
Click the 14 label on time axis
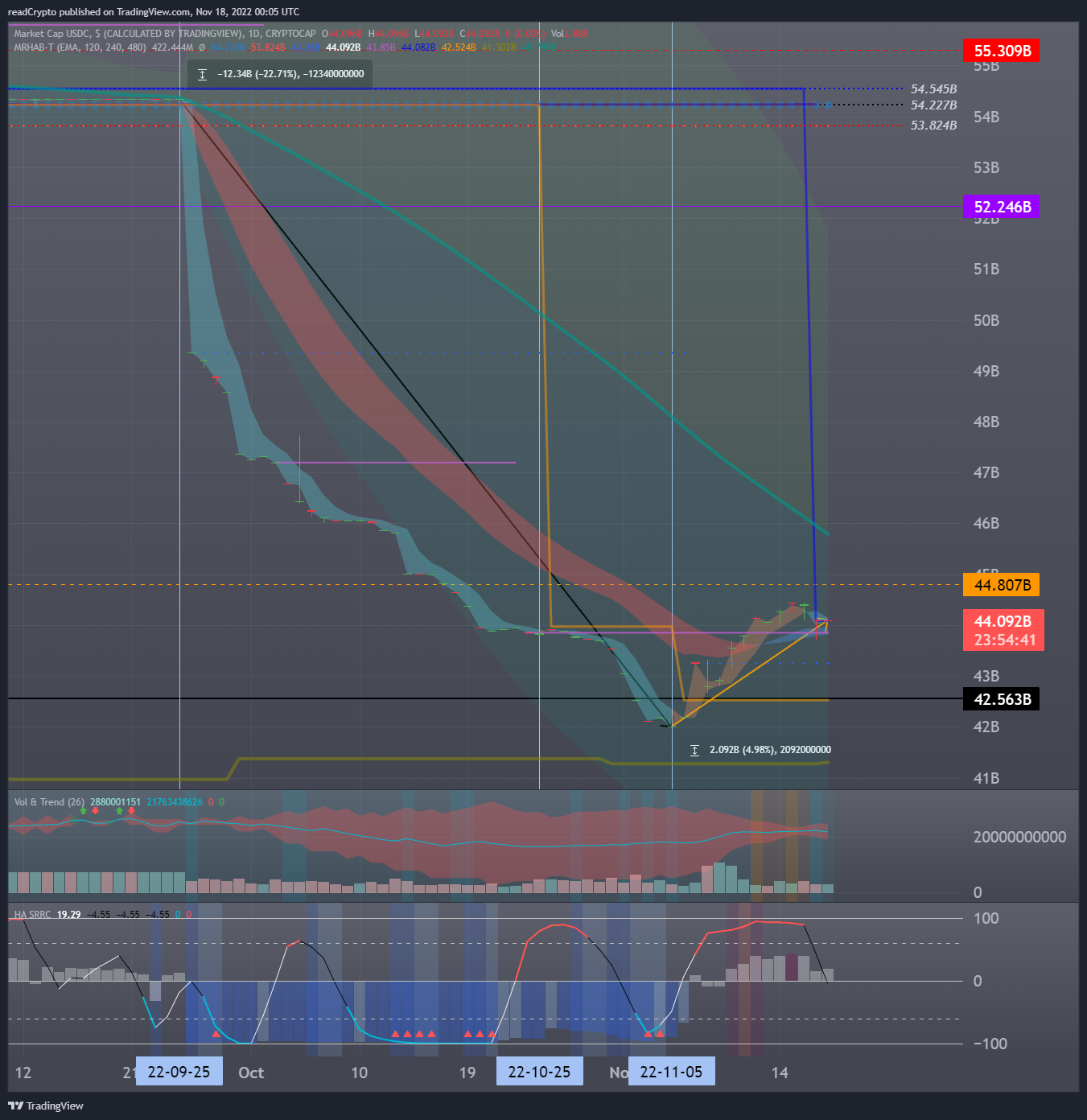[x=780, y=1073]
